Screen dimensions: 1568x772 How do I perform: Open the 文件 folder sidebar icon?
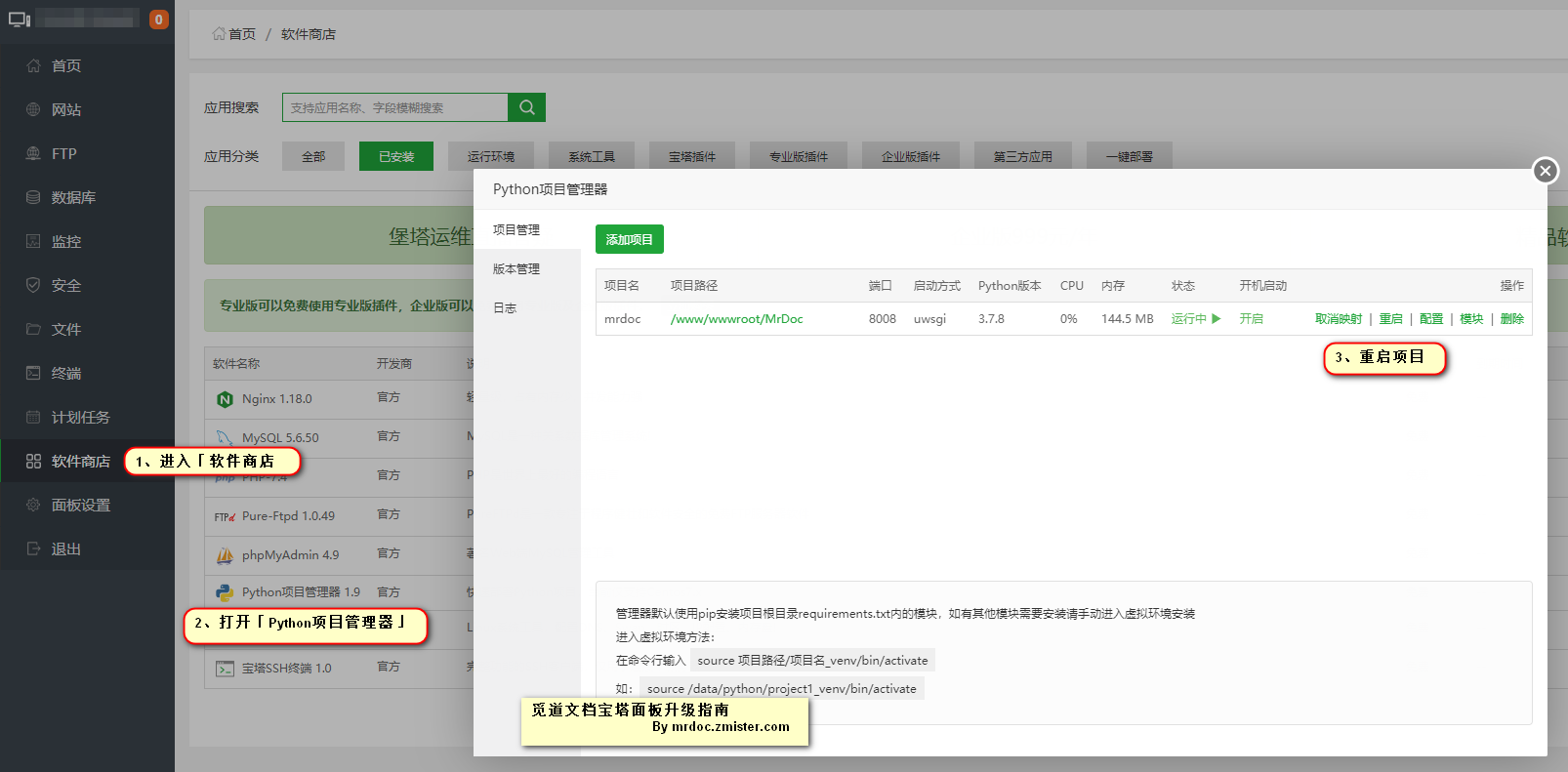(33, 329)
